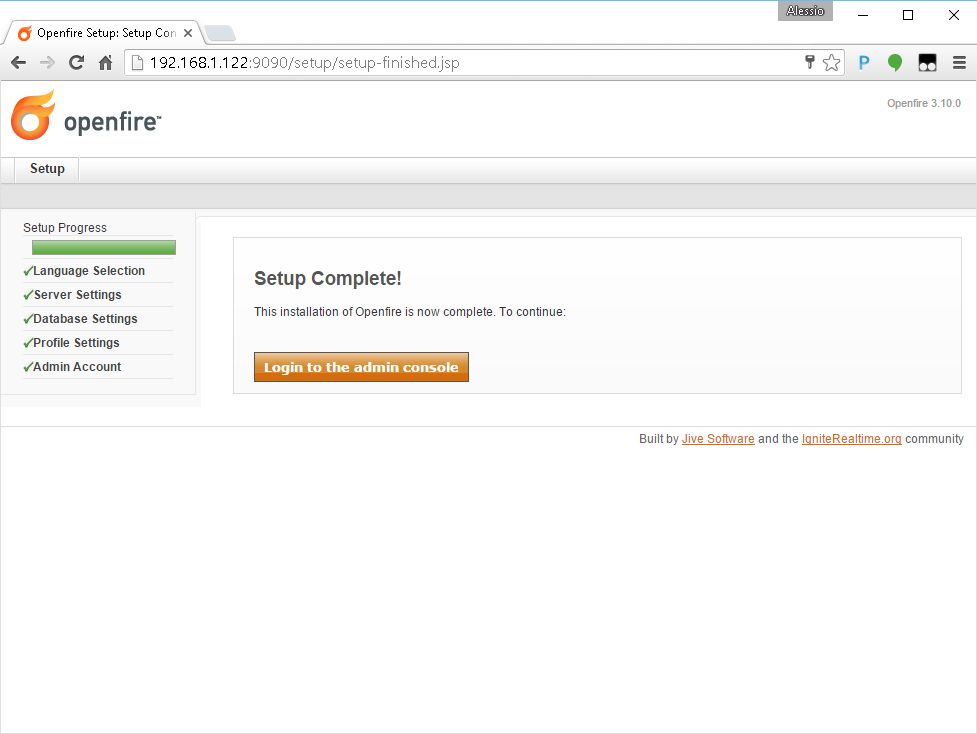
Task: Click the green balloon extension icon
Action: tap(895, 63)
